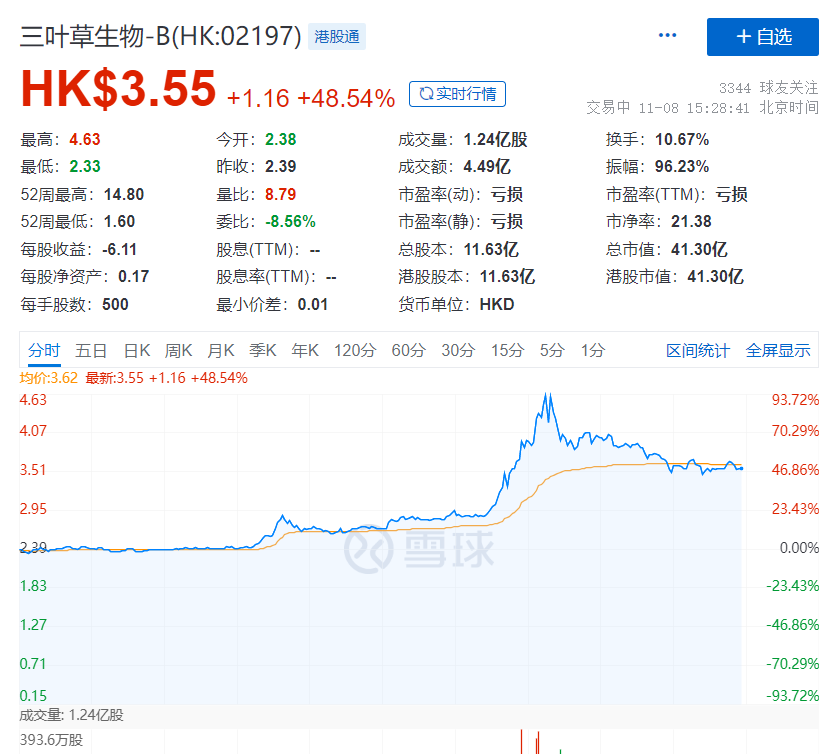Click the 每股净资产 value 0.17
The width and height of the screenshot is (840, 754).
coord(133,277)
